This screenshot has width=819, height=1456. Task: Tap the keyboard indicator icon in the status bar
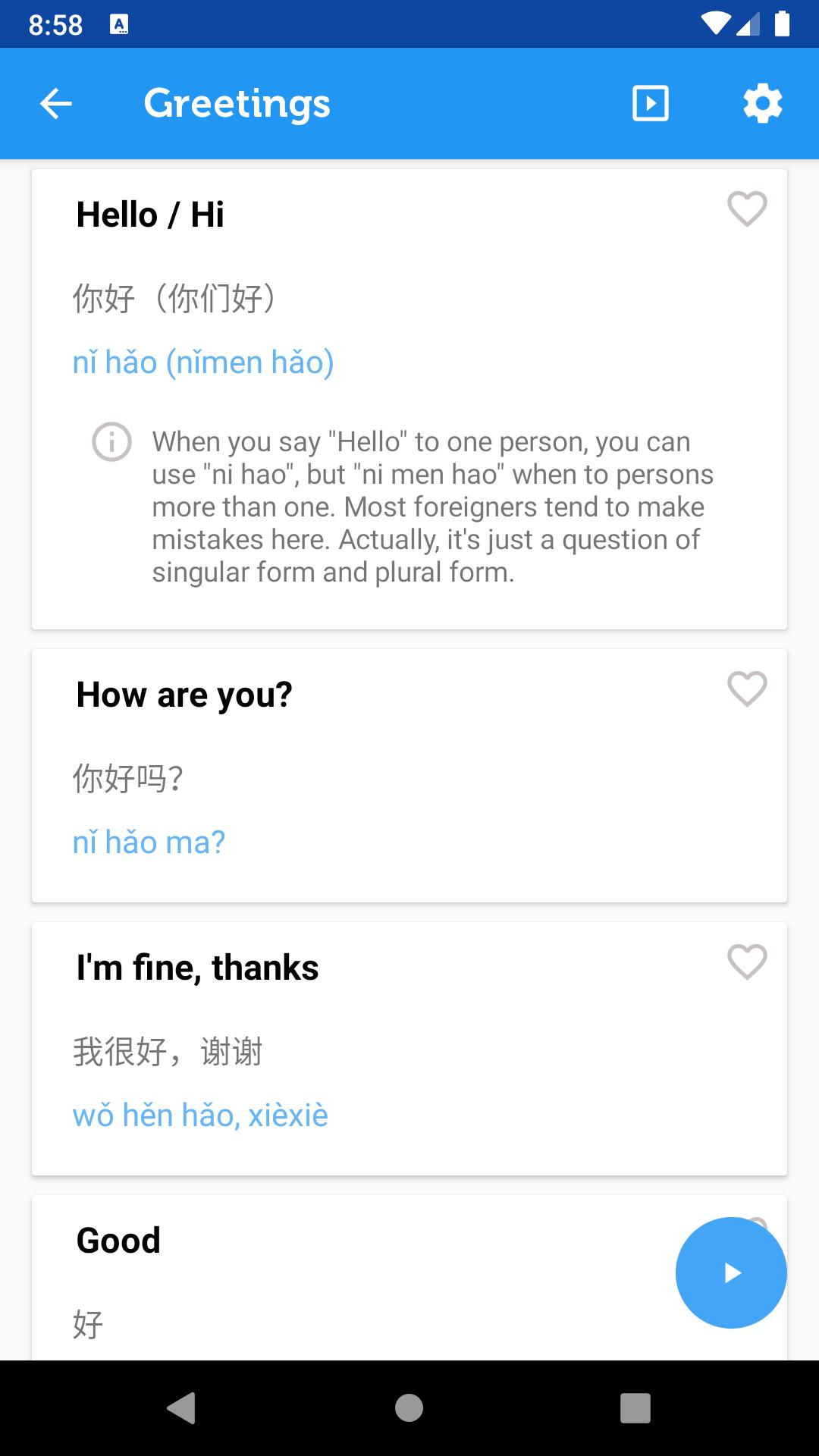tap(119, 25)
